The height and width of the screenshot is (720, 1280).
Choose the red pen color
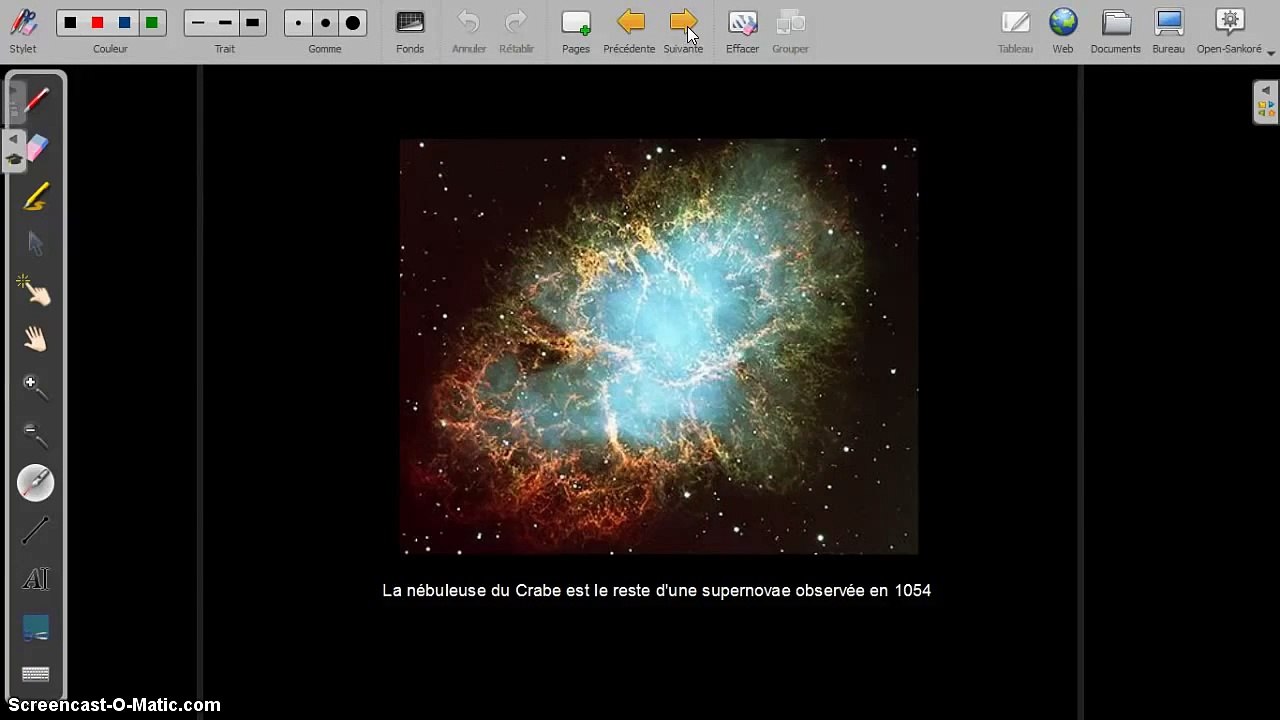point(97,23)
